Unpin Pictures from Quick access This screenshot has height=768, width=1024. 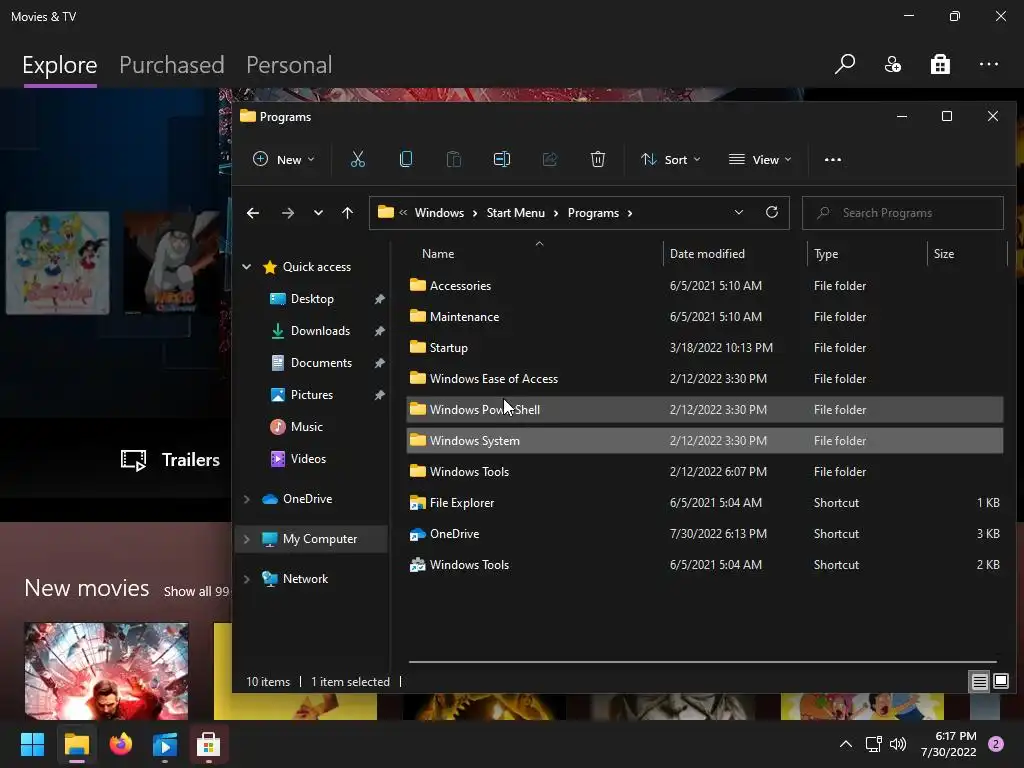coord(379,395)
